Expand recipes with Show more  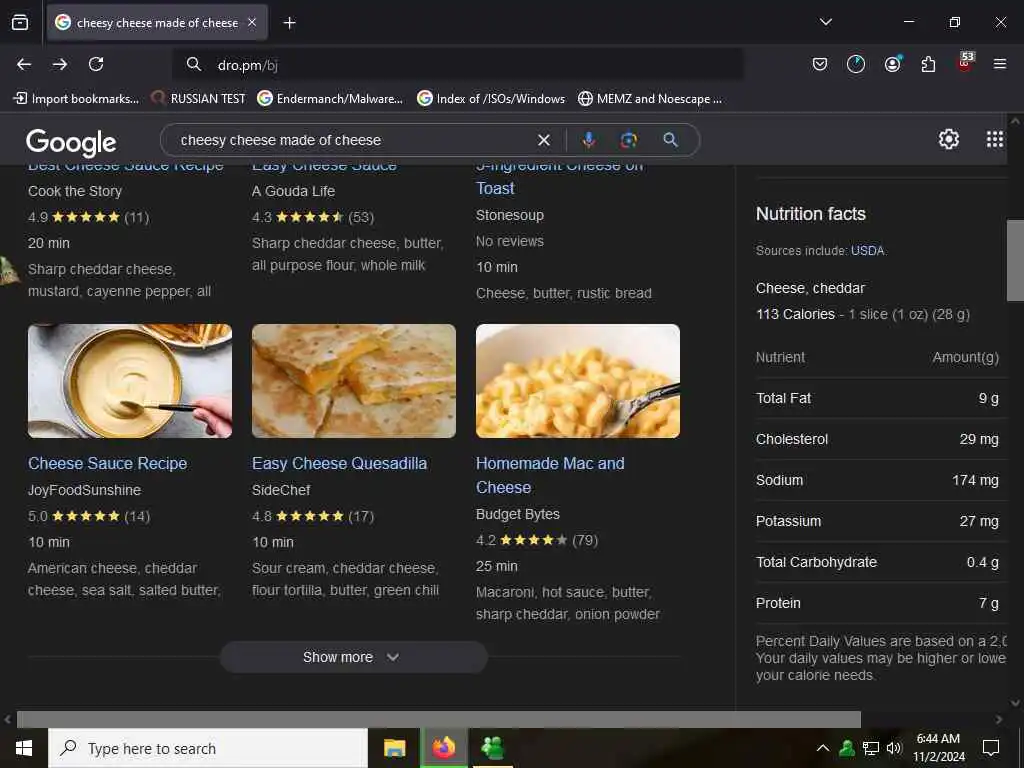click(353, 657)
